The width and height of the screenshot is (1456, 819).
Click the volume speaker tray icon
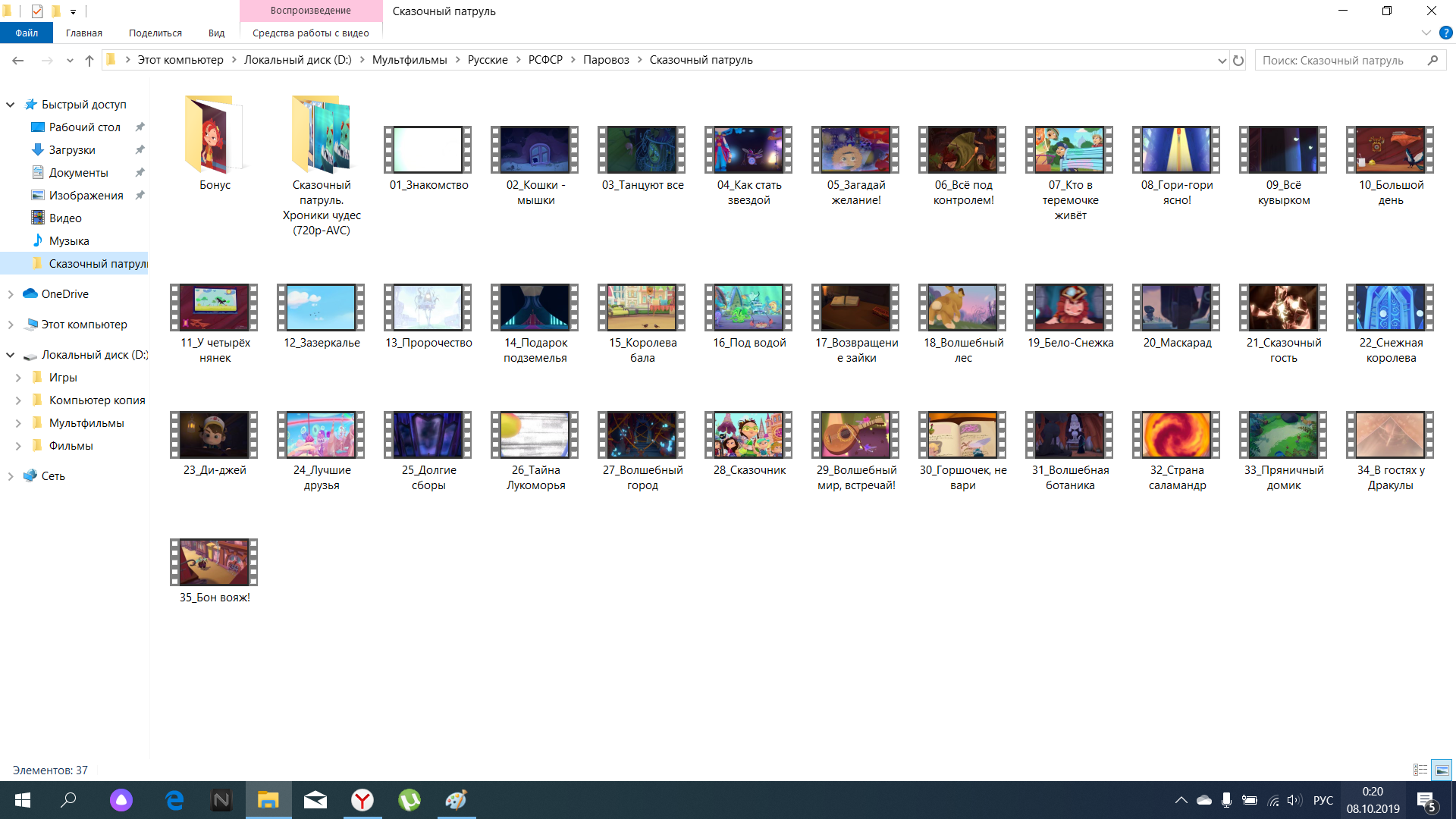[1294, 800]
